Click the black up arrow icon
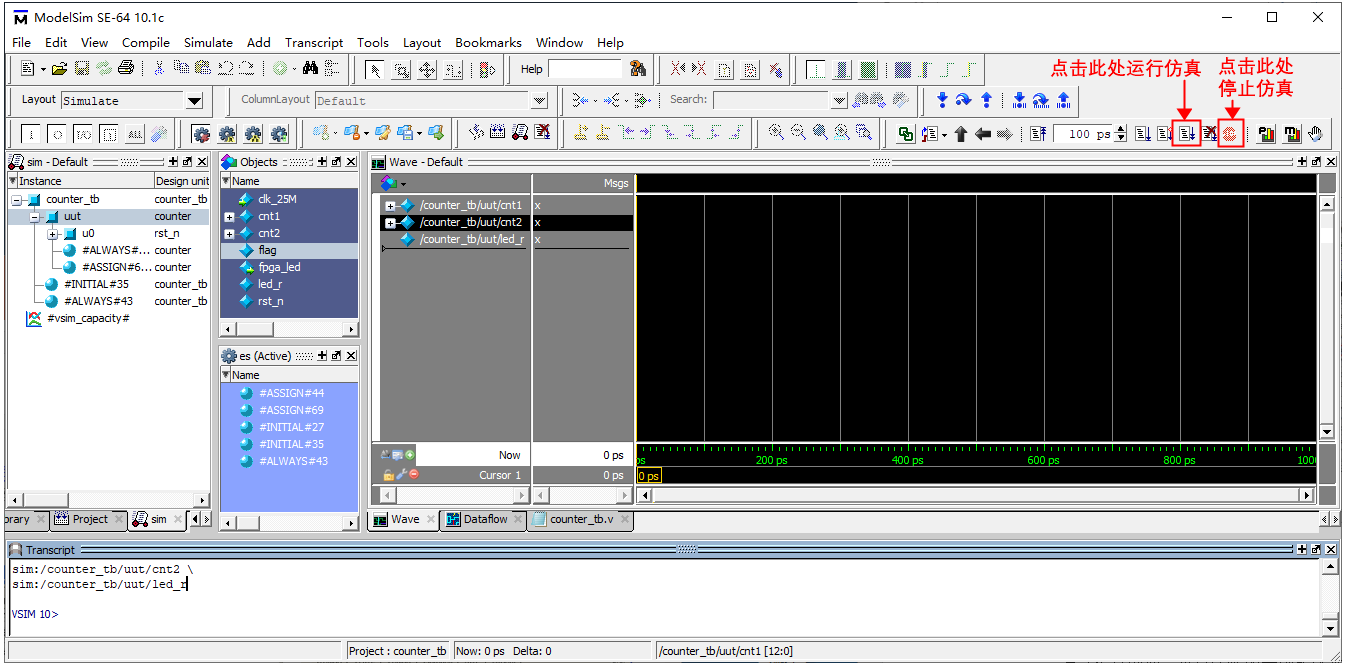This screenshot has width=1346, height=666. coord(961,133)
